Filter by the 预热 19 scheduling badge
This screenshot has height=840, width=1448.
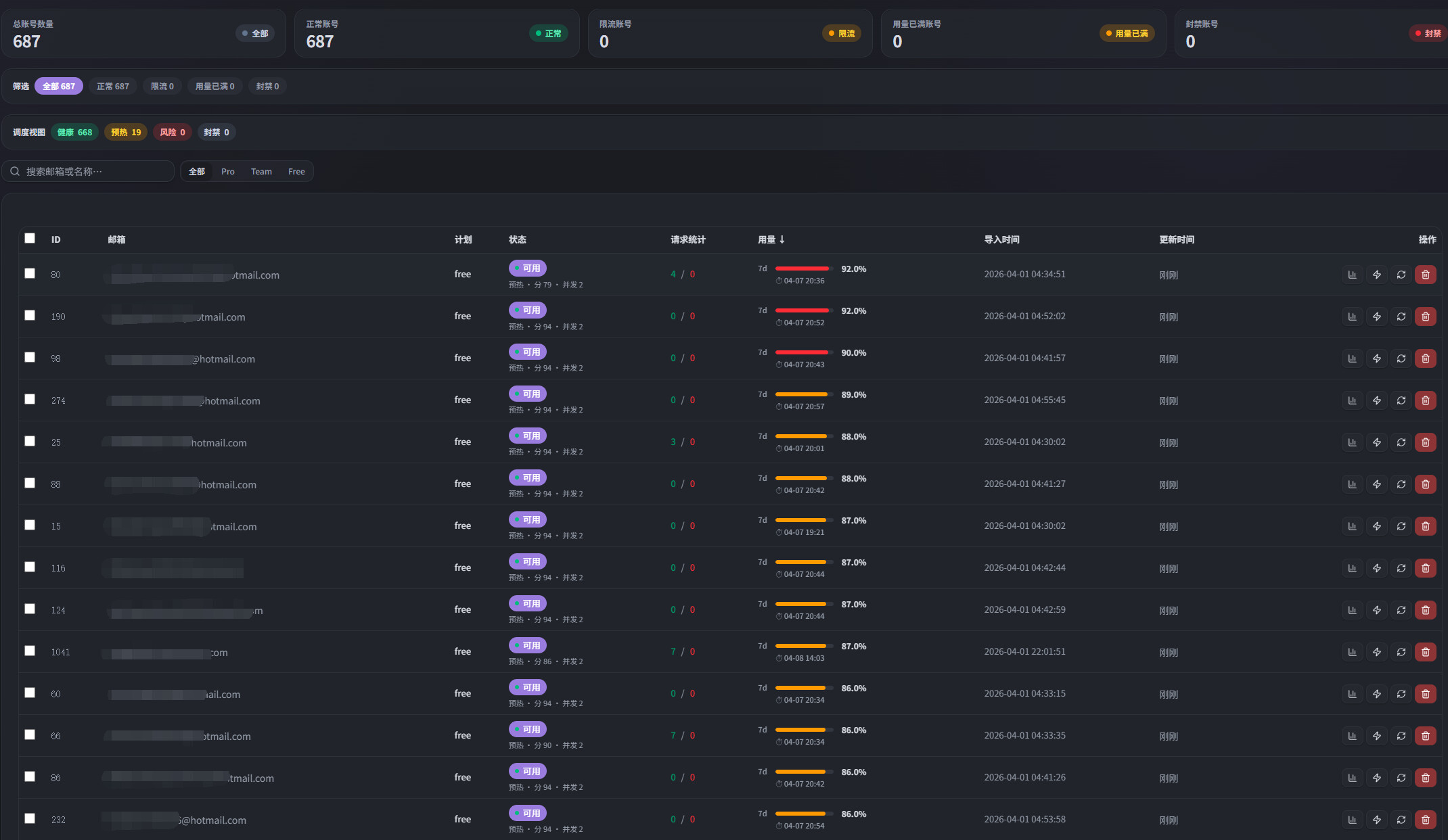point(126,132)
